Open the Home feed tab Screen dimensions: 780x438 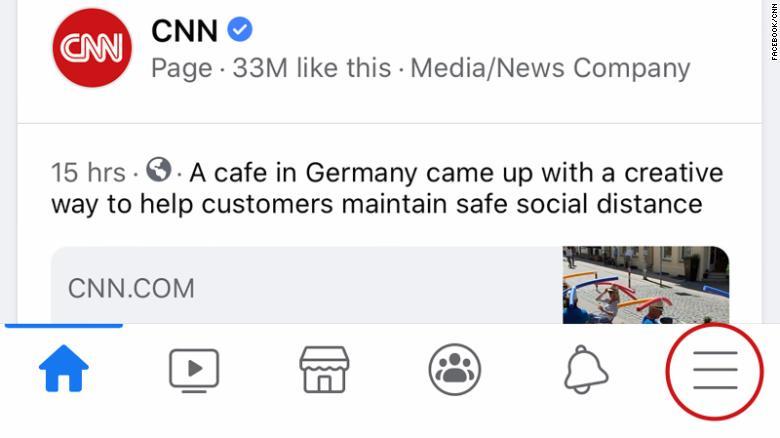pos(64,370)
